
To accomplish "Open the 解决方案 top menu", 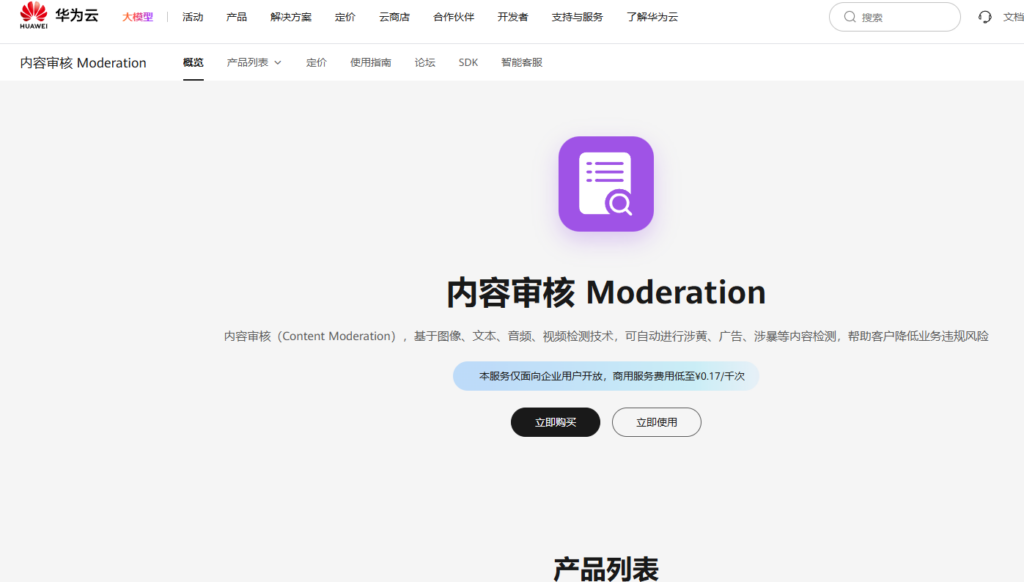I will click(x=290, y=17).
